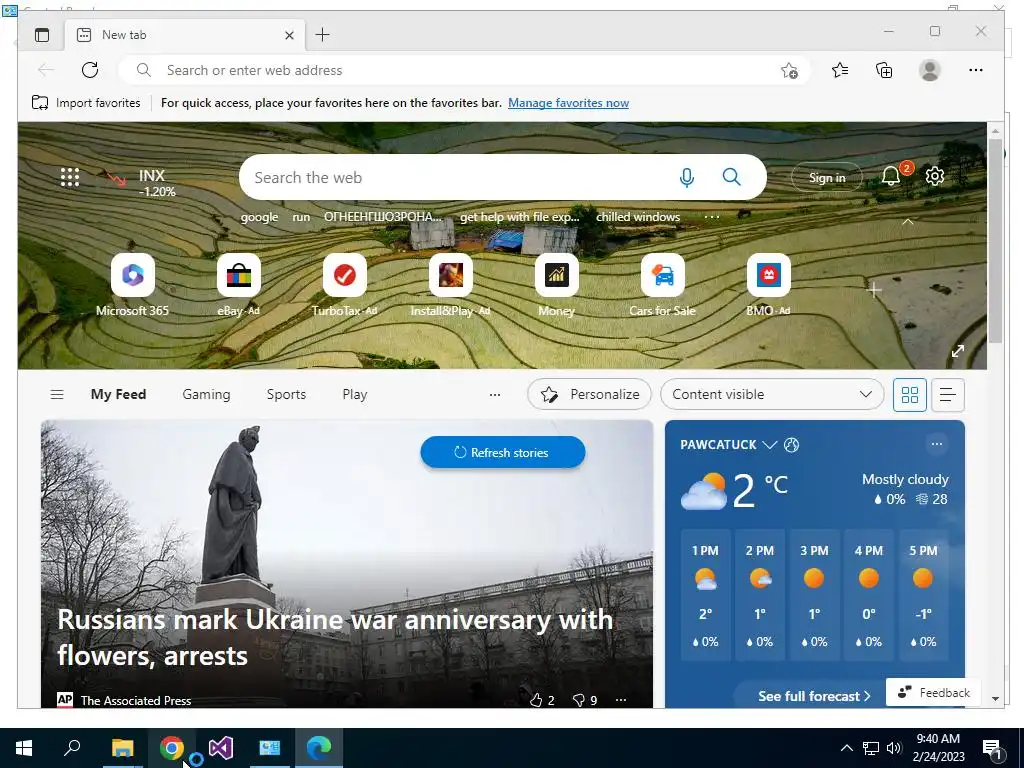Viewport: 1024px width, 768px height.
Task: Open the Favorites list icon
Action: pos(840,70)
